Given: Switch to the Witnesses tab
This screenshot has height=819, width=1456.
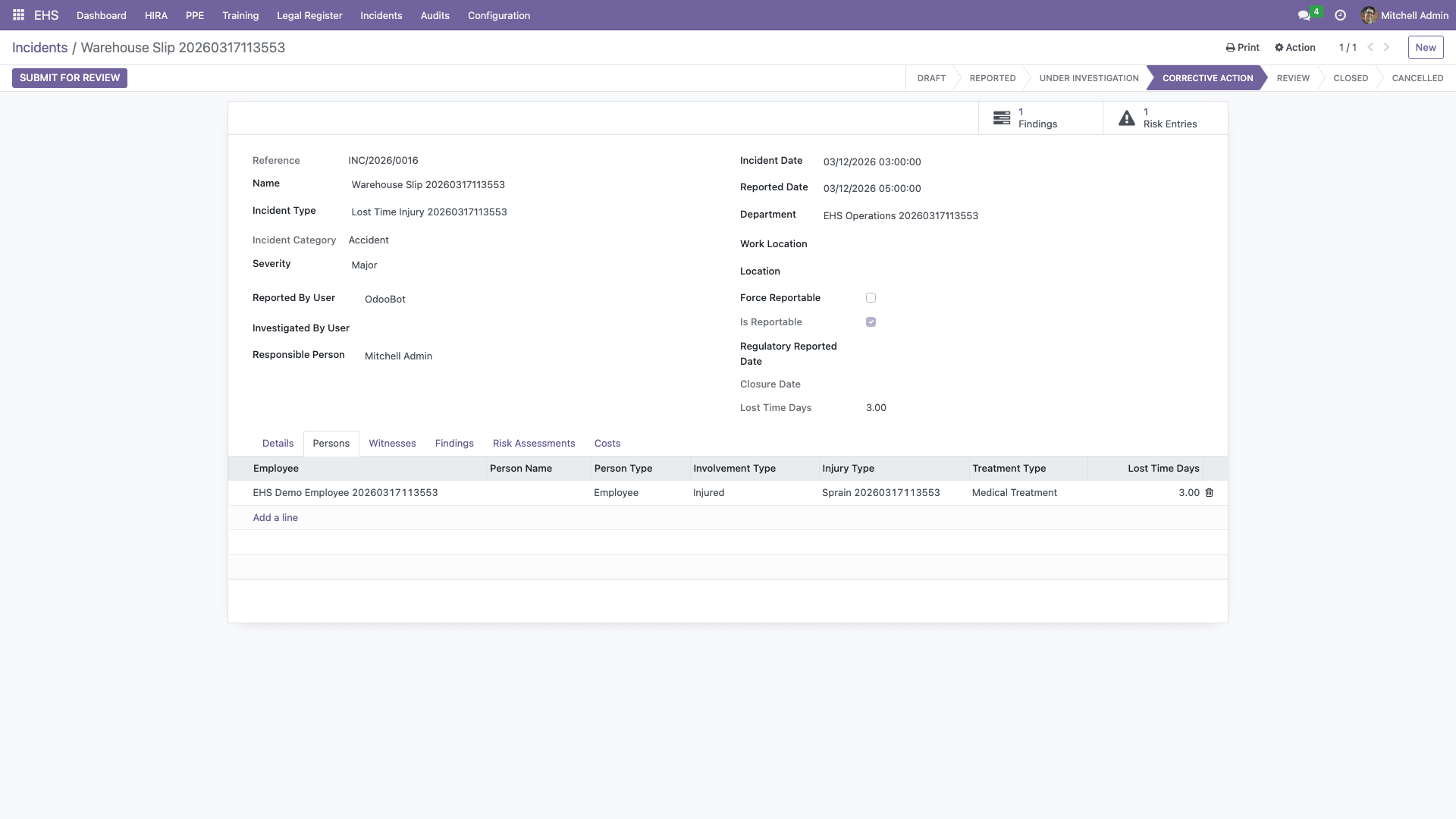Looking at the screenshot, I should (392, 444).
